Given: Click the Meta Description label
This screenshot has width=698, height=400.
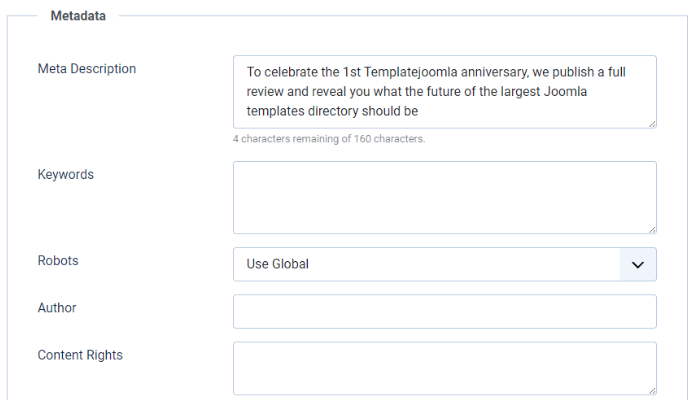Looking at the screenshot, I should [x=87, y=69].
